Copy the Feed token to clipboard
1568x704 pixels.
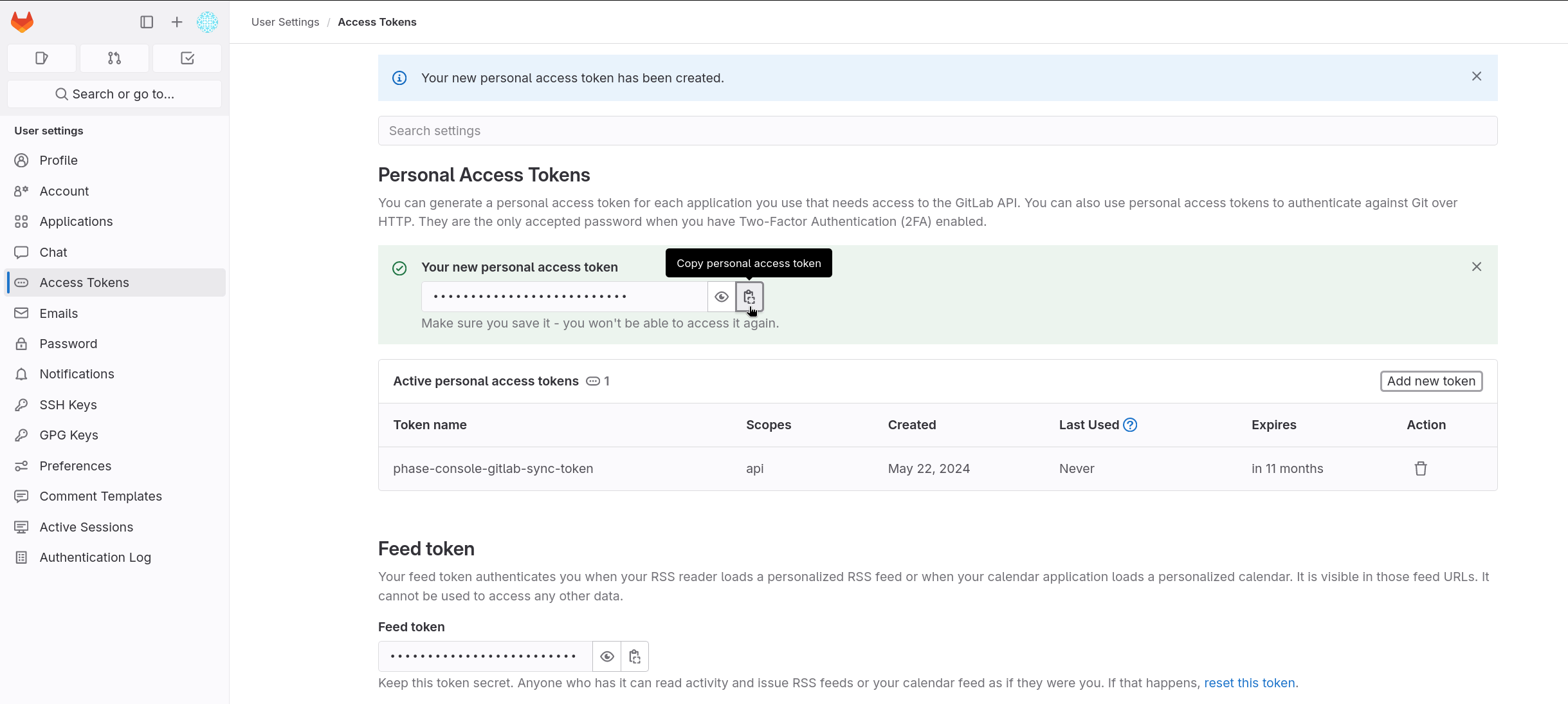click(634, 656)
